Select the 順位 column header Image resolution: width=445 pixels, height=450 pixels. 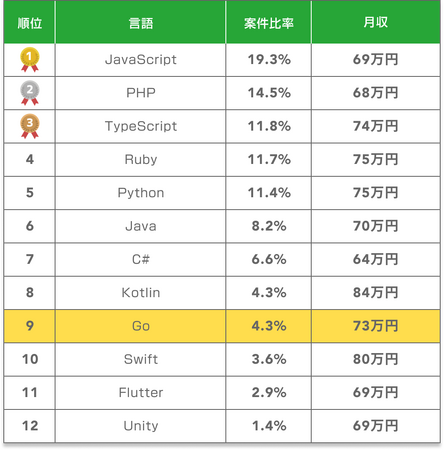tap(30, 23)
